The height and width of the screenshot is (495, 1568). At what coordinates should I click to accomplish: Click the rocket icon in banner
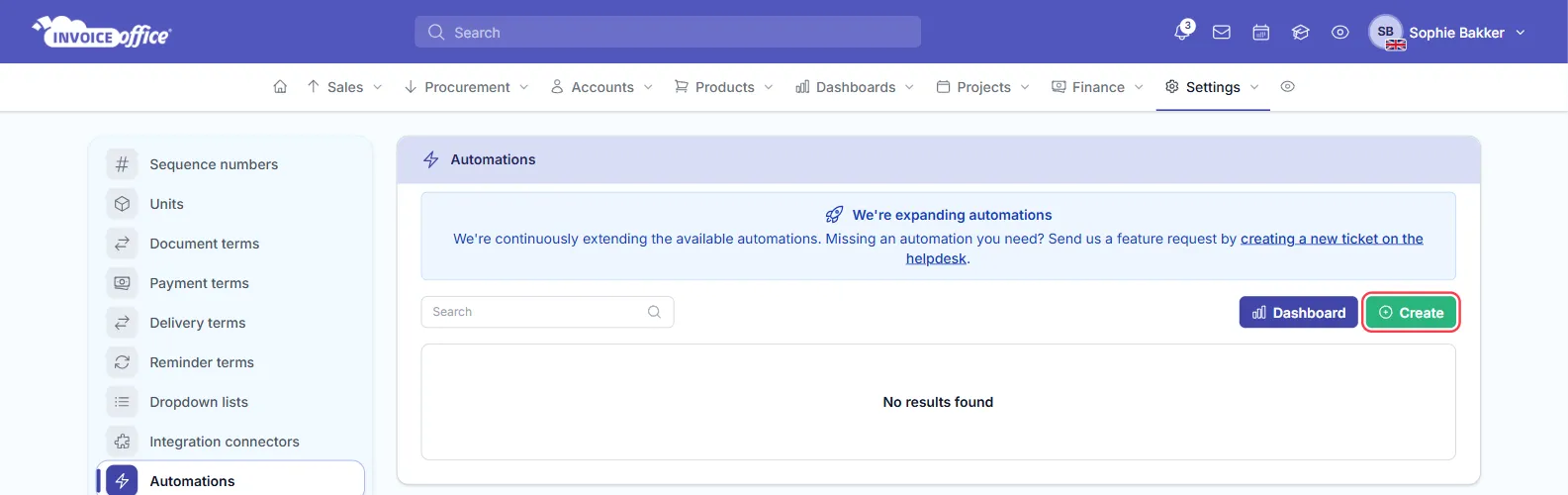835,215
